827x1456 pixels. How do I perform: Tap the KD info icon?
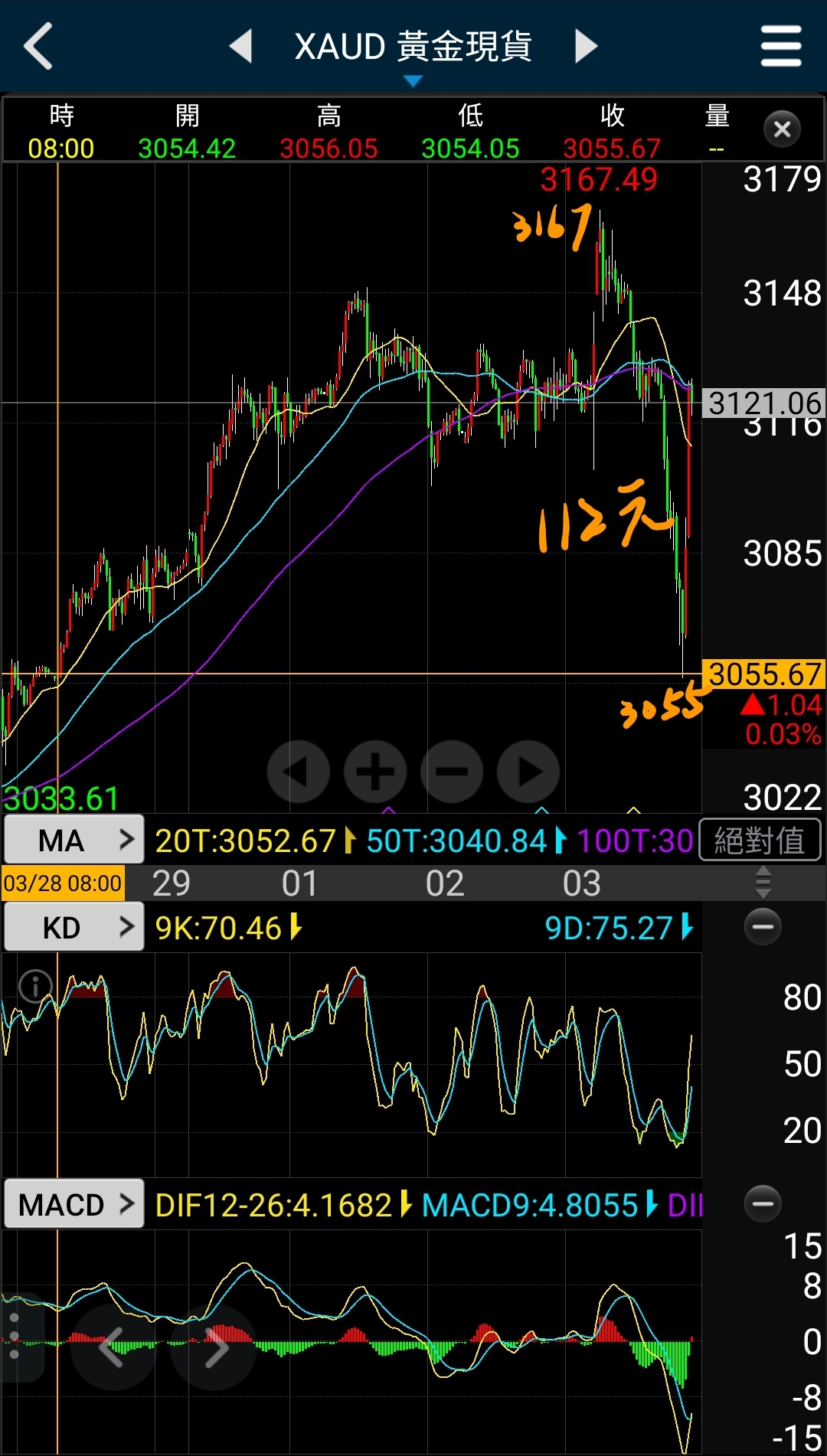[35, 986]
